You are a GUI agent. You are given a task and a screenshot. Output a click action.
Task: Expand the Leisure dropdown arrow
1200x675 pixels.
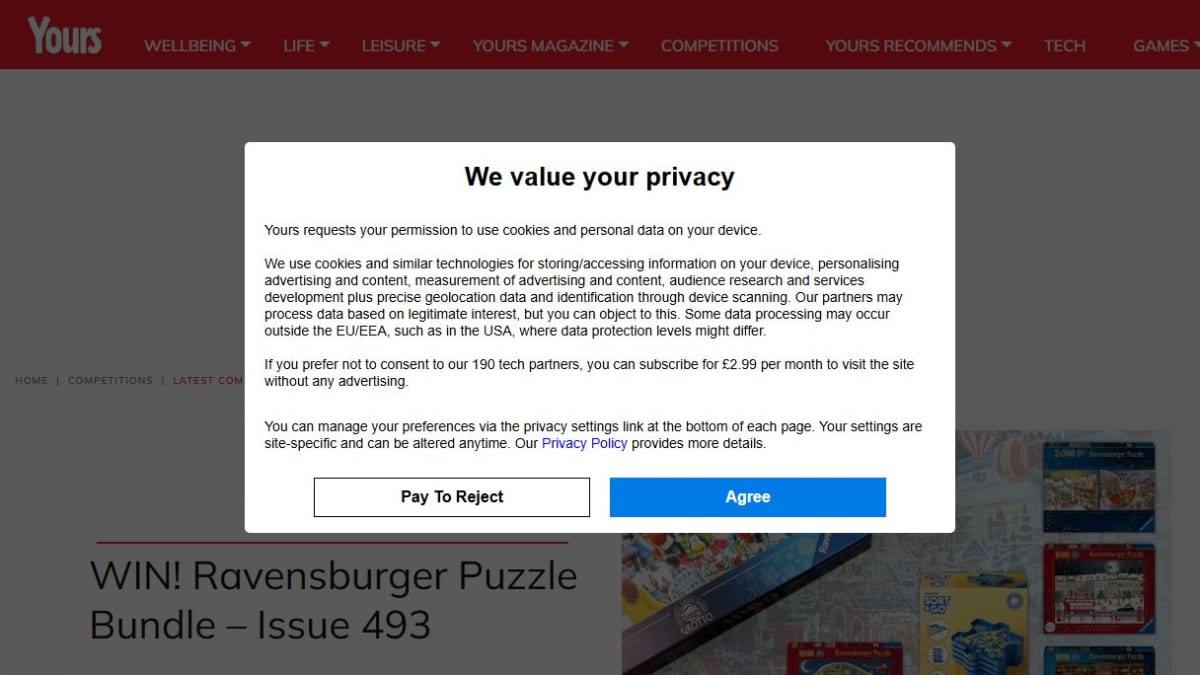coord(435,45)
